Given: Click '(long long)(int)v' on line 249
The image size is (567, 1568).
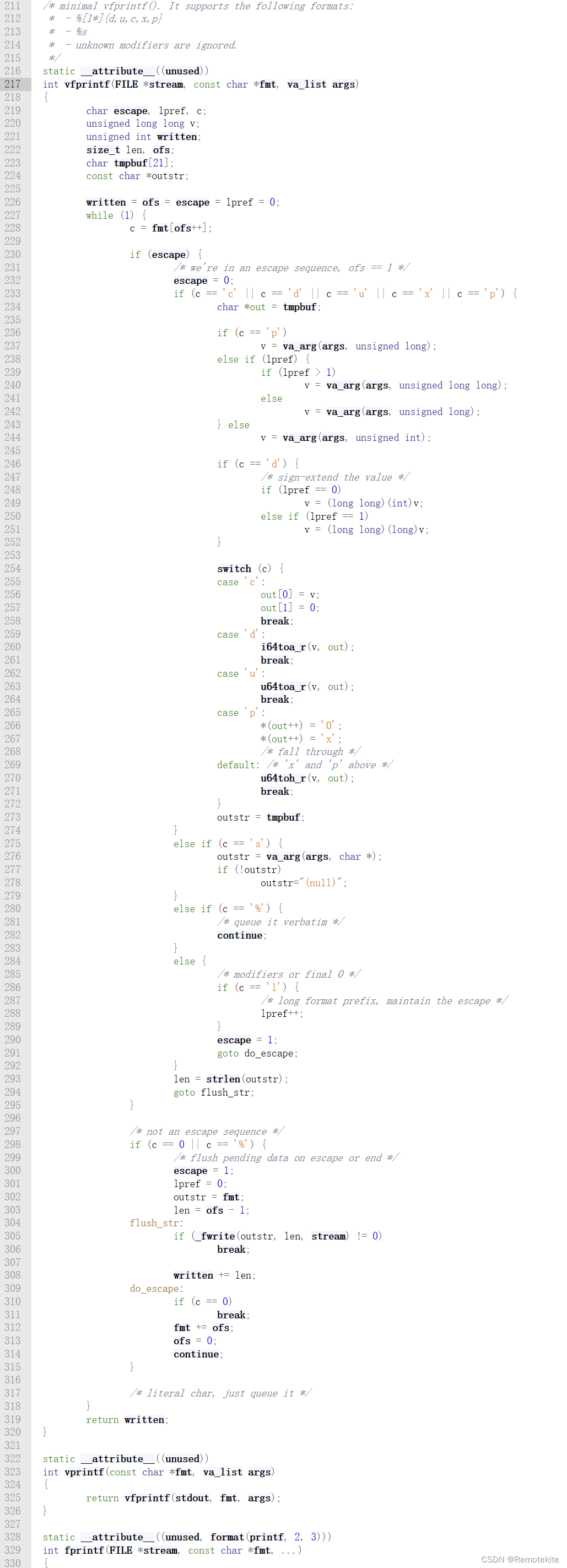Looking at the screenshot, I should pos(373,503).
